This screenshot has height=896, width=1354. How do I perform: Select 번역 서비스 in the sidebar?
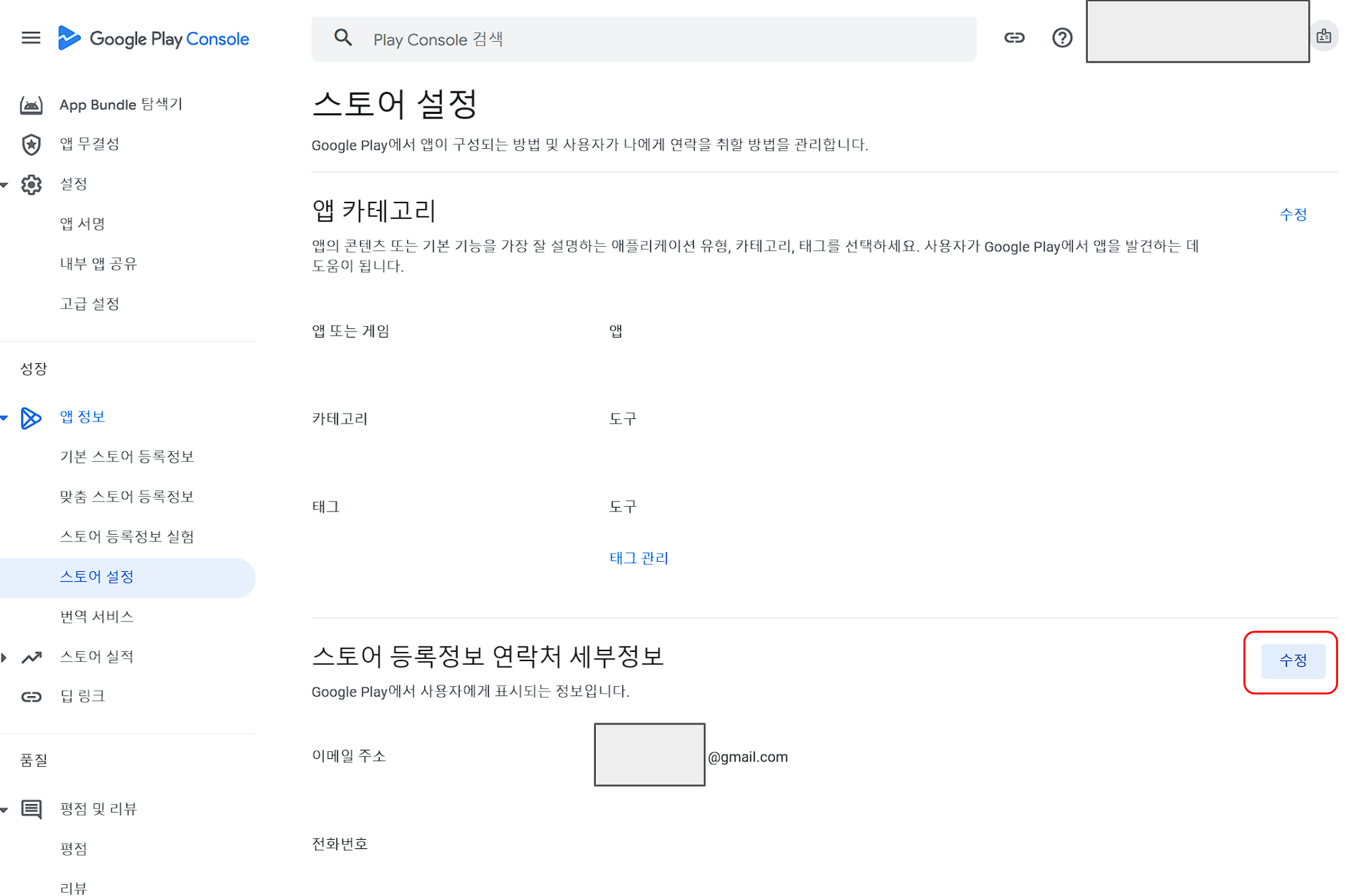[x=97, y=617]
